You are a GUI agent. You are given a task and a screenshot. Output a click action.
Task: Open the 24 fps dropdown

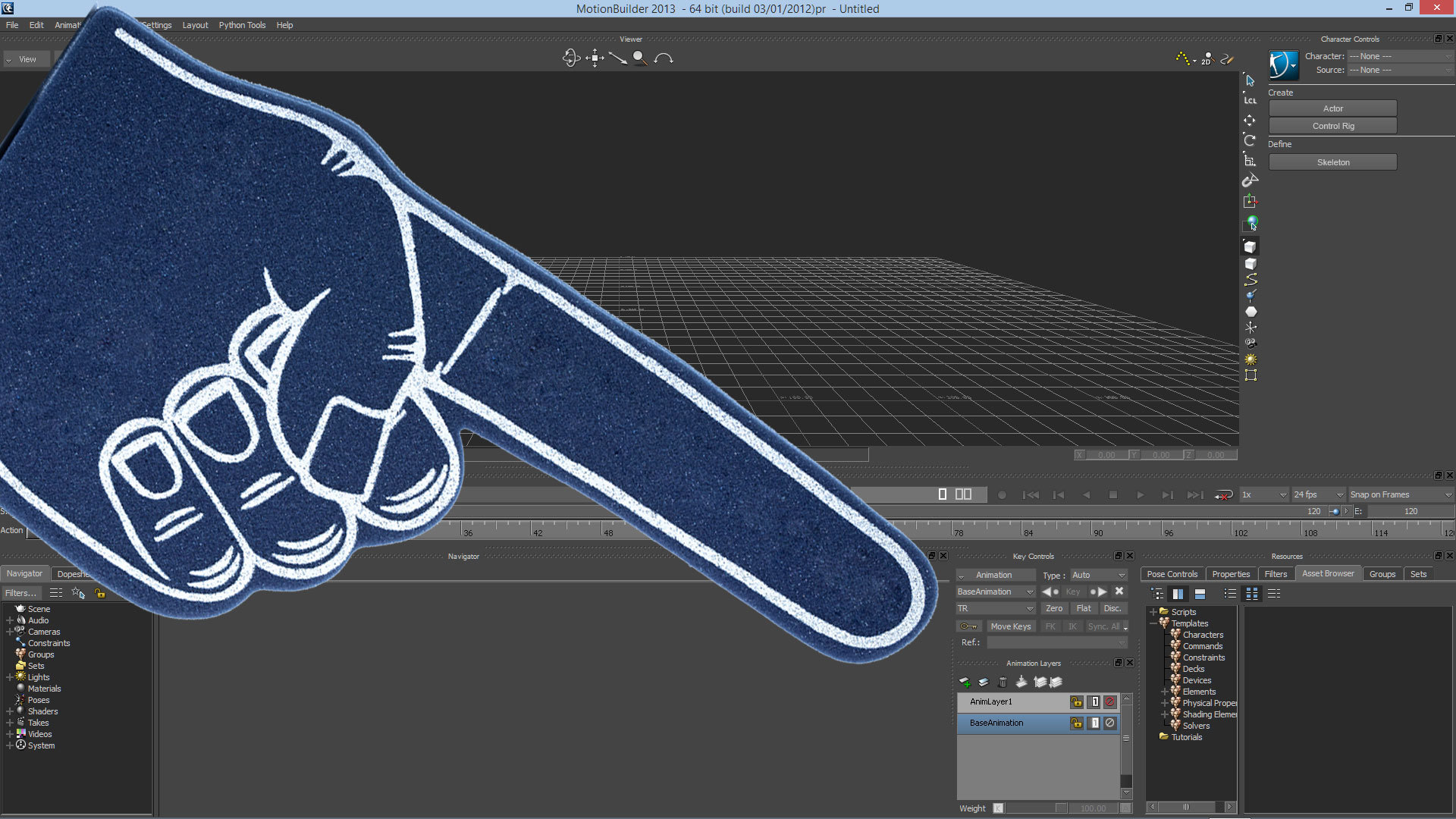pos(1318,494)
